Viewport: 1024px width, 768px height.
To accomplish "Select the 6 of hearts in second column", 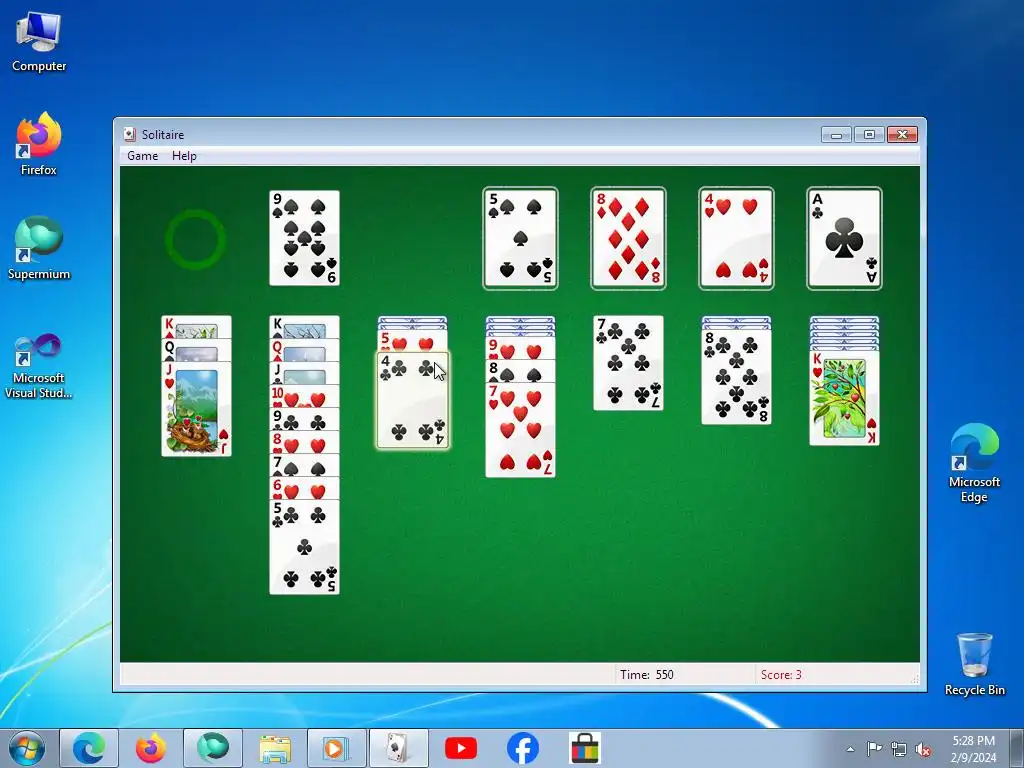I will (x=304, y=488).
